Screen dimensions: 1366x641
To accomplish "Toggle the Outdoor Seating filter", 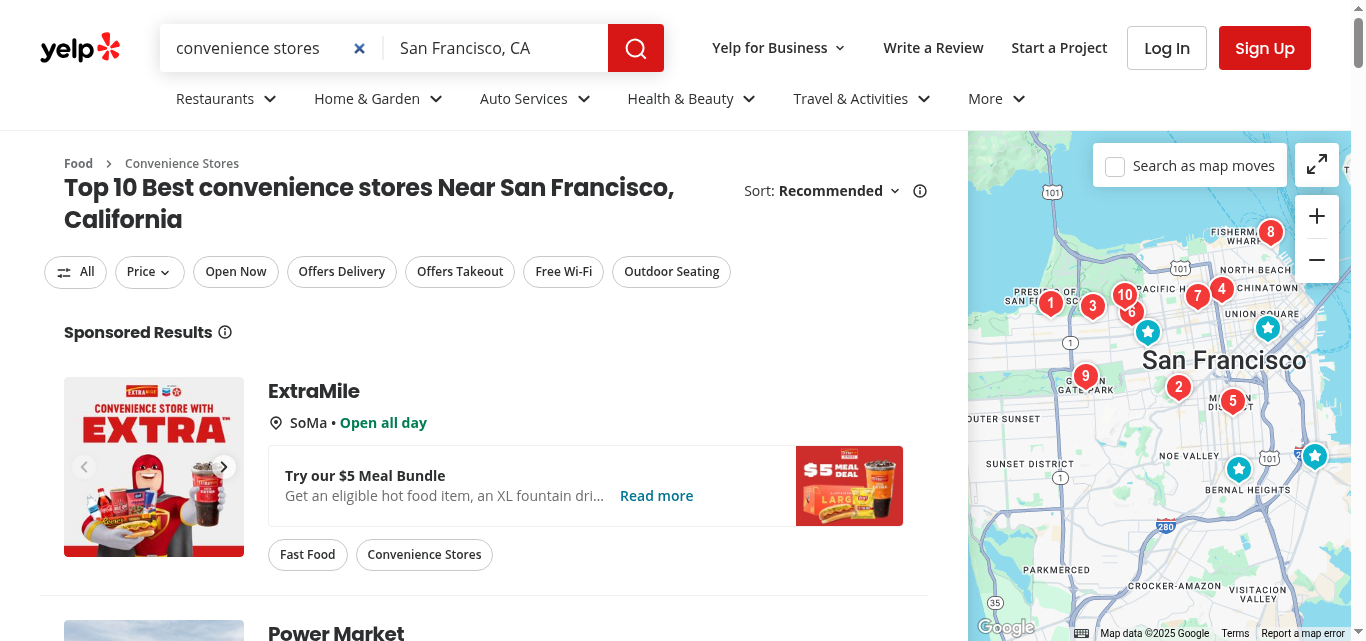I will pyautogui.click(x=672, y=272).
